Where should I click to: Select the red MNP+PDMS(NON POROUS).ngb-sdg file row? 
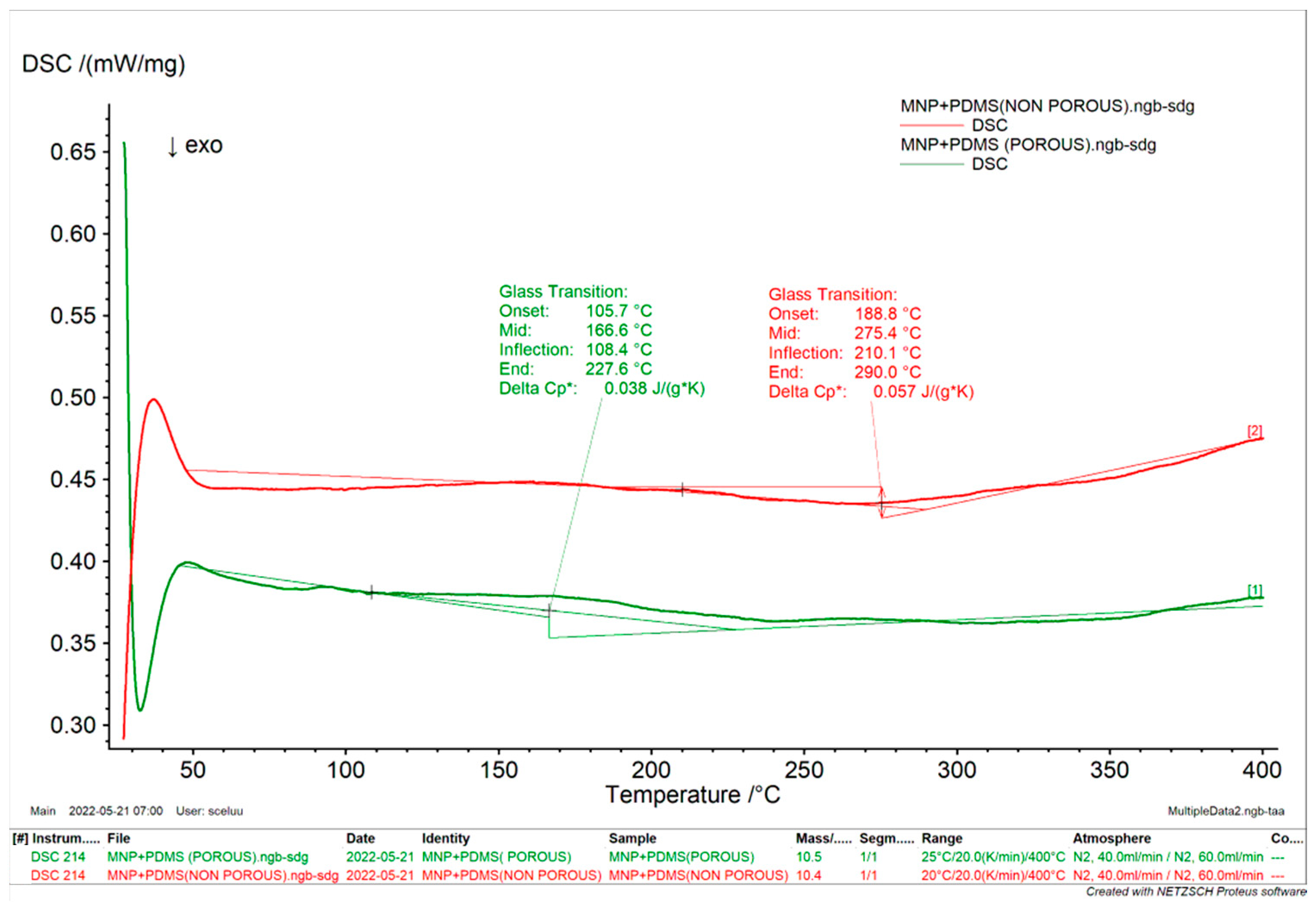tap(222, 876)
